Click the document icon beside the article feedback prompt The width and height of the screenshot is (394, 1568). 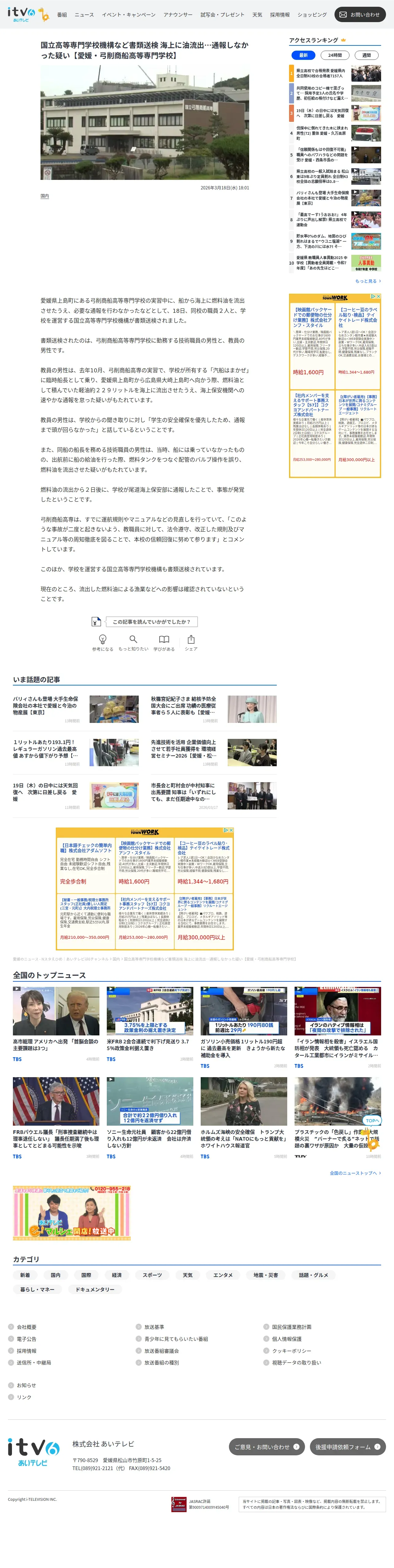tap(96, 622)
